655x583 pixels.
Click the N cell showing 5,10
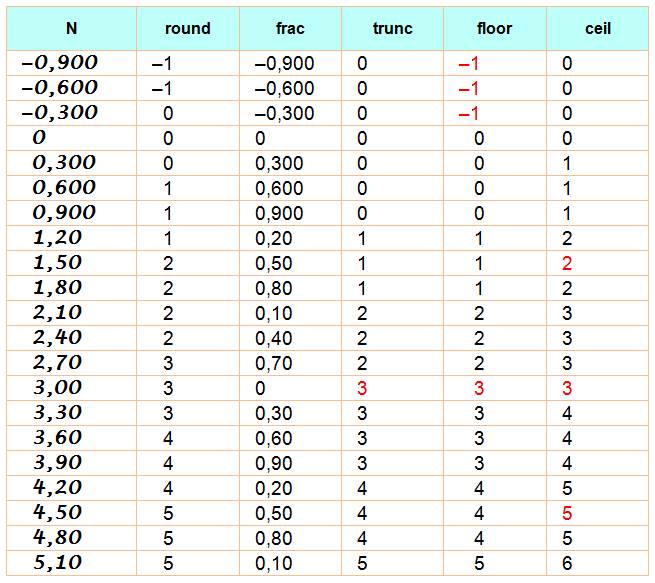pyautogui.click(x=58, y=563)
